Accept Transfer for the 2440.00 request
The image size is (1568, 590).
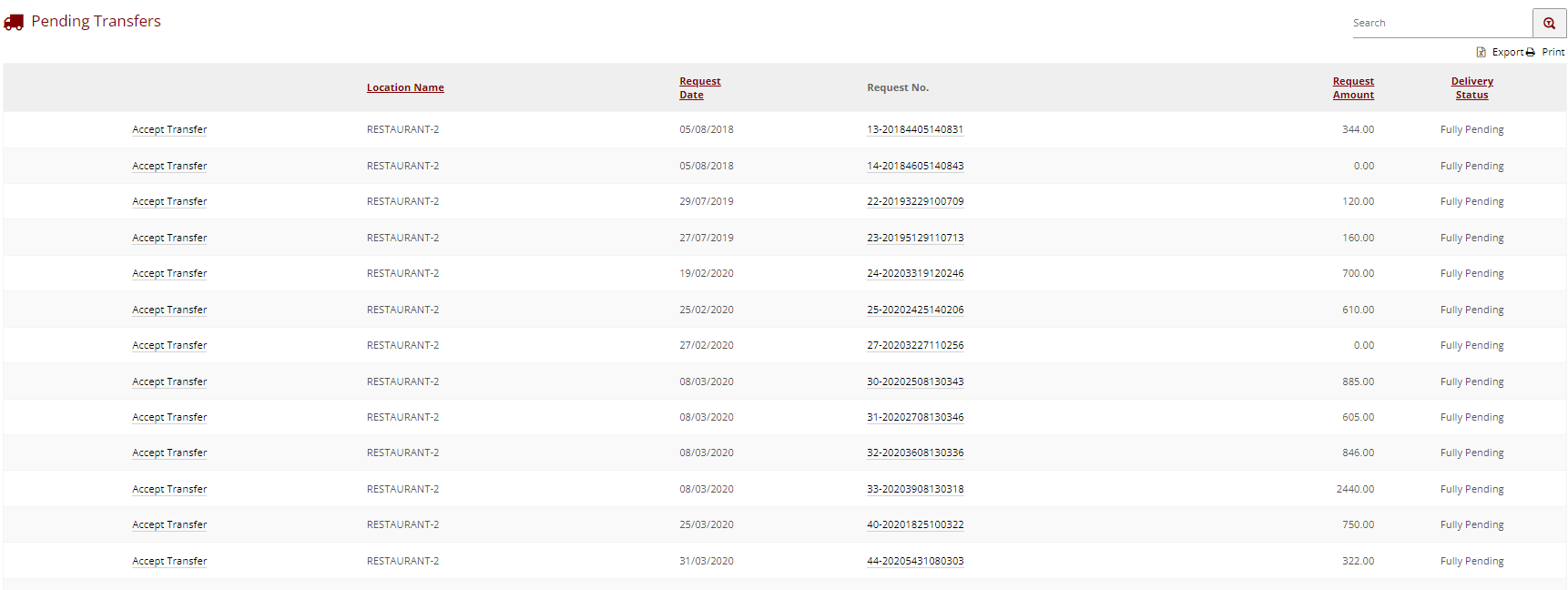click(x=169, y=490)
